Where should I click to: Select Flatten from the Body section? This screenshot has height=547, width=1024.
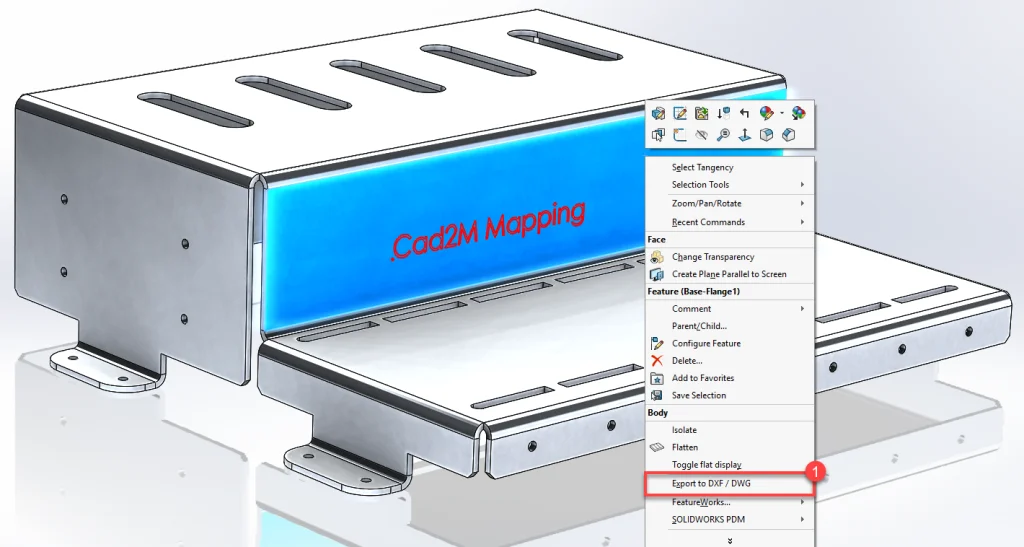click(x=685, y=447)
